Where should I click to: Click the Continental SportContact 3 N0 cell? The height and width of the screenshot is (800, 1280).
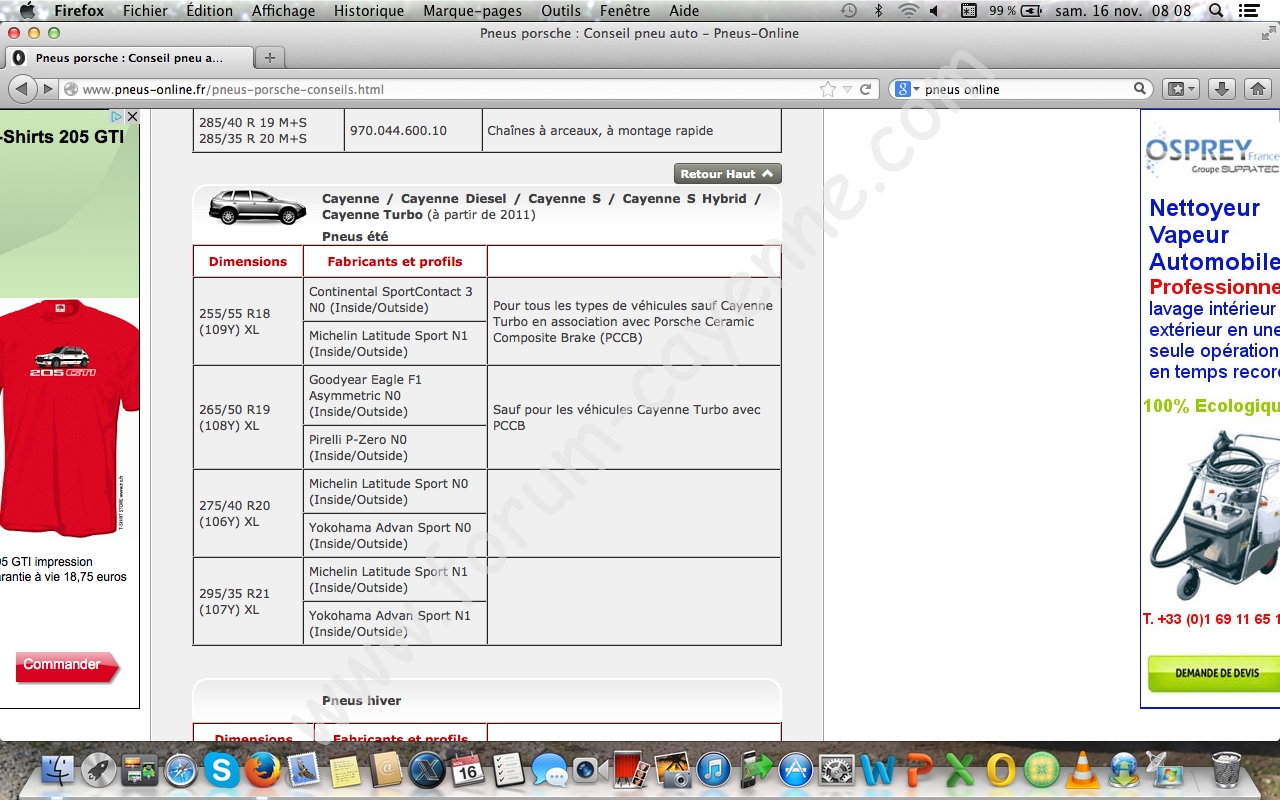(x=395, y=299)
